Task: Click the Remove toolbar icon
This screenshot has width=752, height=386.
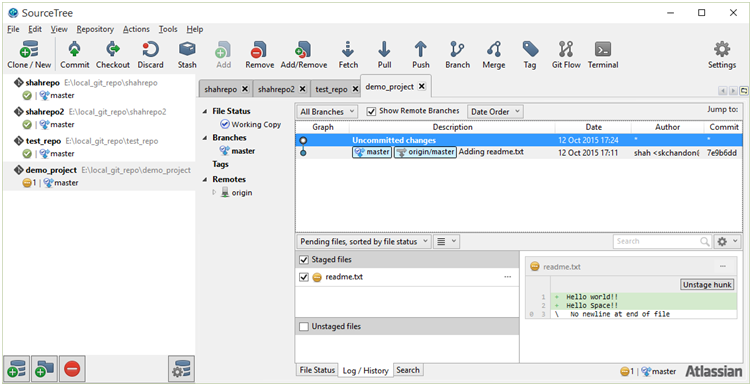Action: [x=259, y=55]
